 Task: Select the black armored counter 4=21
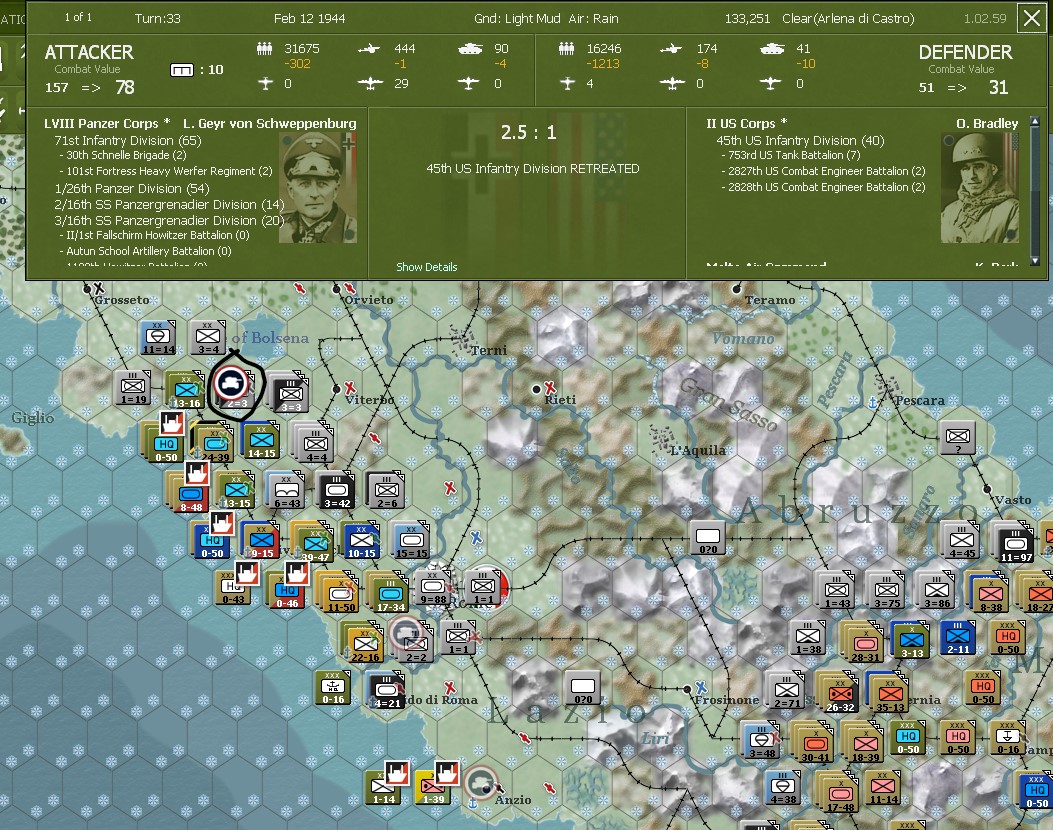tap(386, 690)
